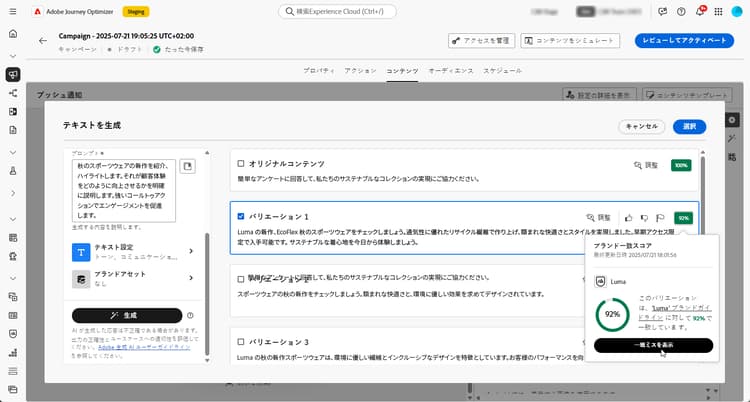Open the app switcher grid icon
The height and width of the screenshot is (402, 750).
718,11
